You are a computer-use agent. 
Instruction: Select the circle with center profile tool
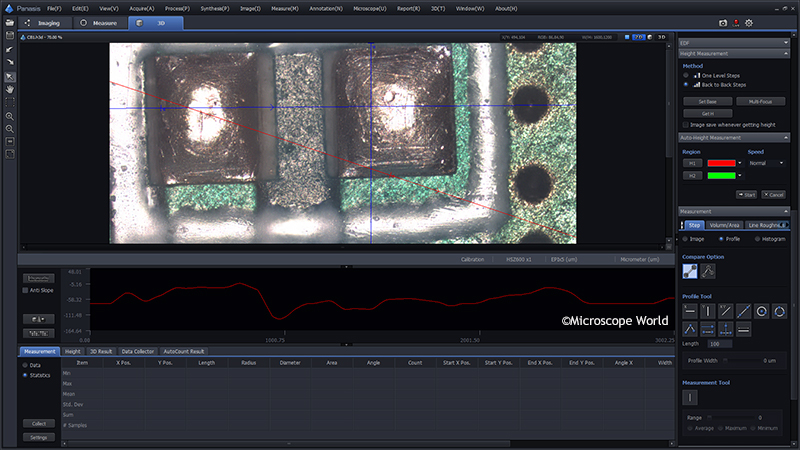[761, 311]
